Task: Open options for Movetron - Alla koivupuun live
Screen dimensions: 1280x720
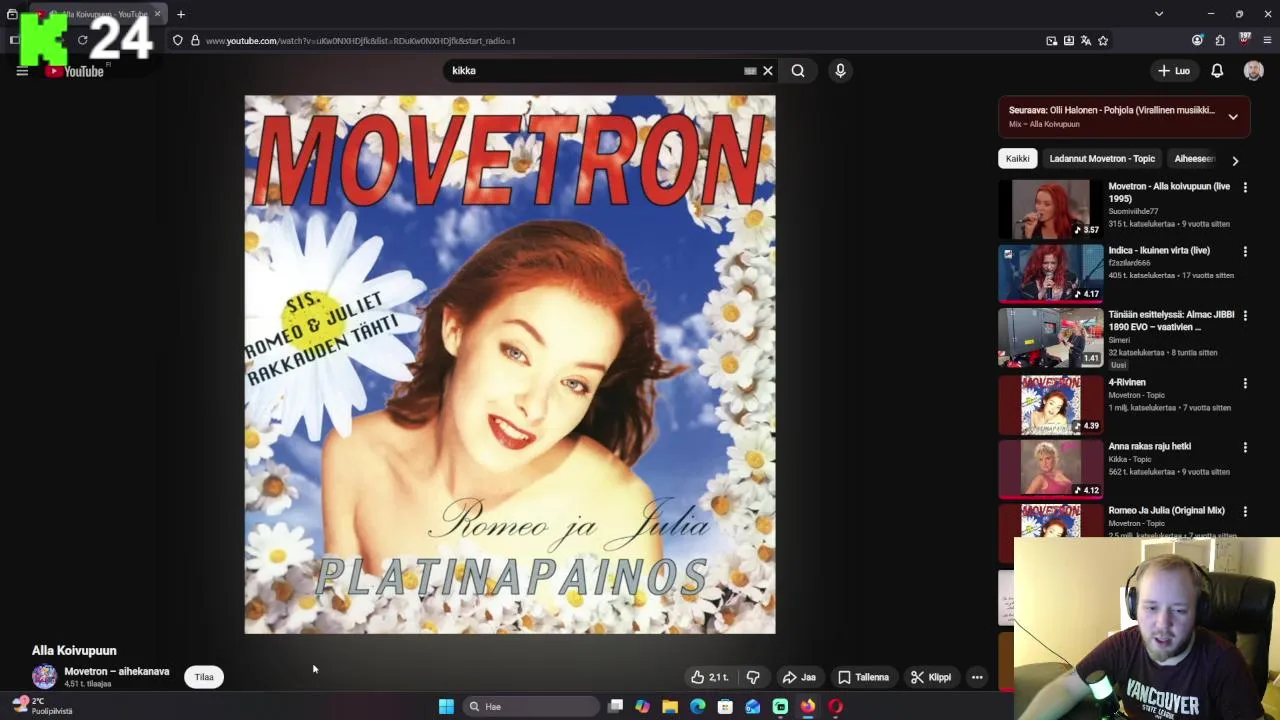Action: [x=1245, y=187]
